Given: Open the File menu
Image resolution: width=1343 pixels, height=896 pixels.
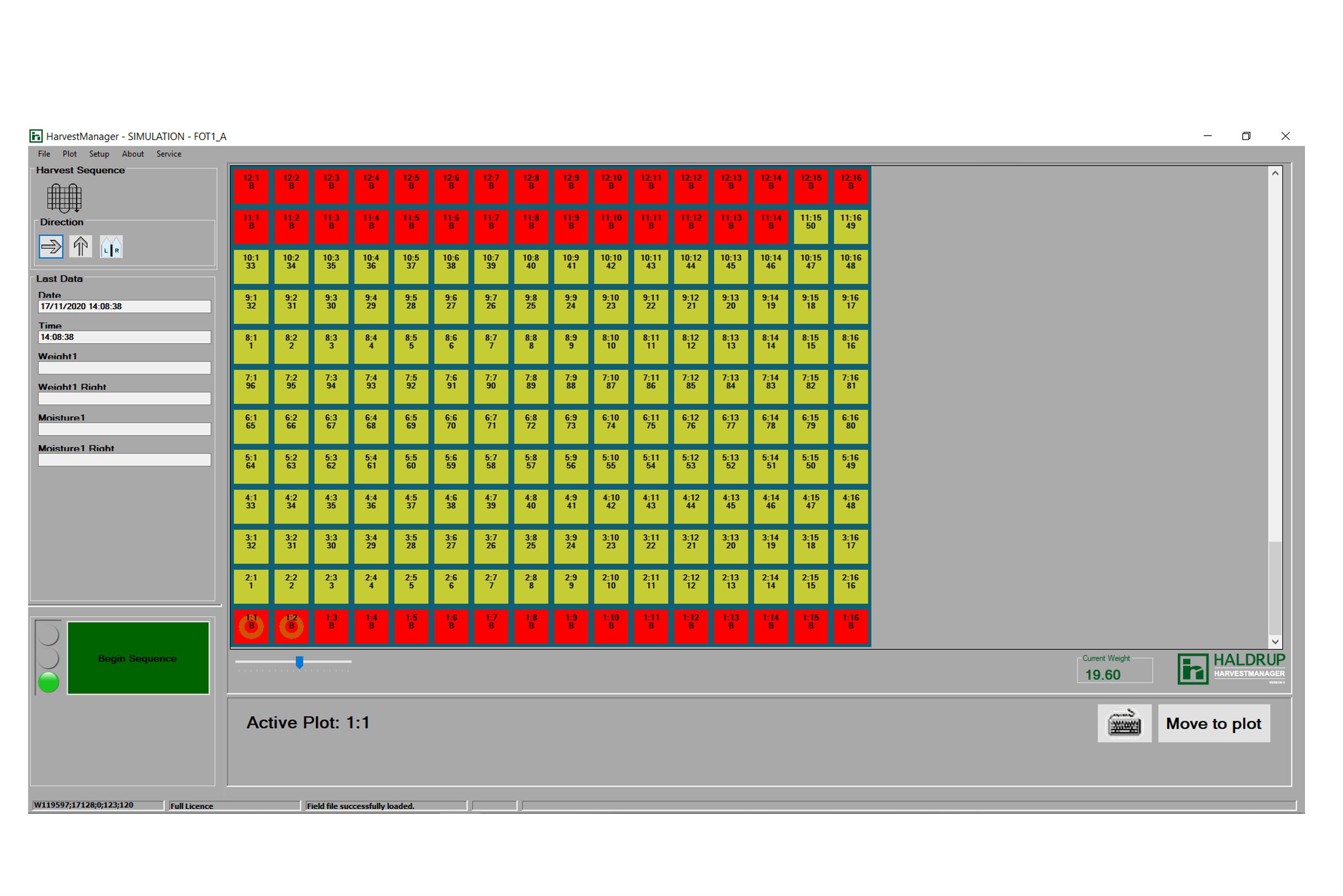Looking at the screenshot, I should [x=44, y=154].
